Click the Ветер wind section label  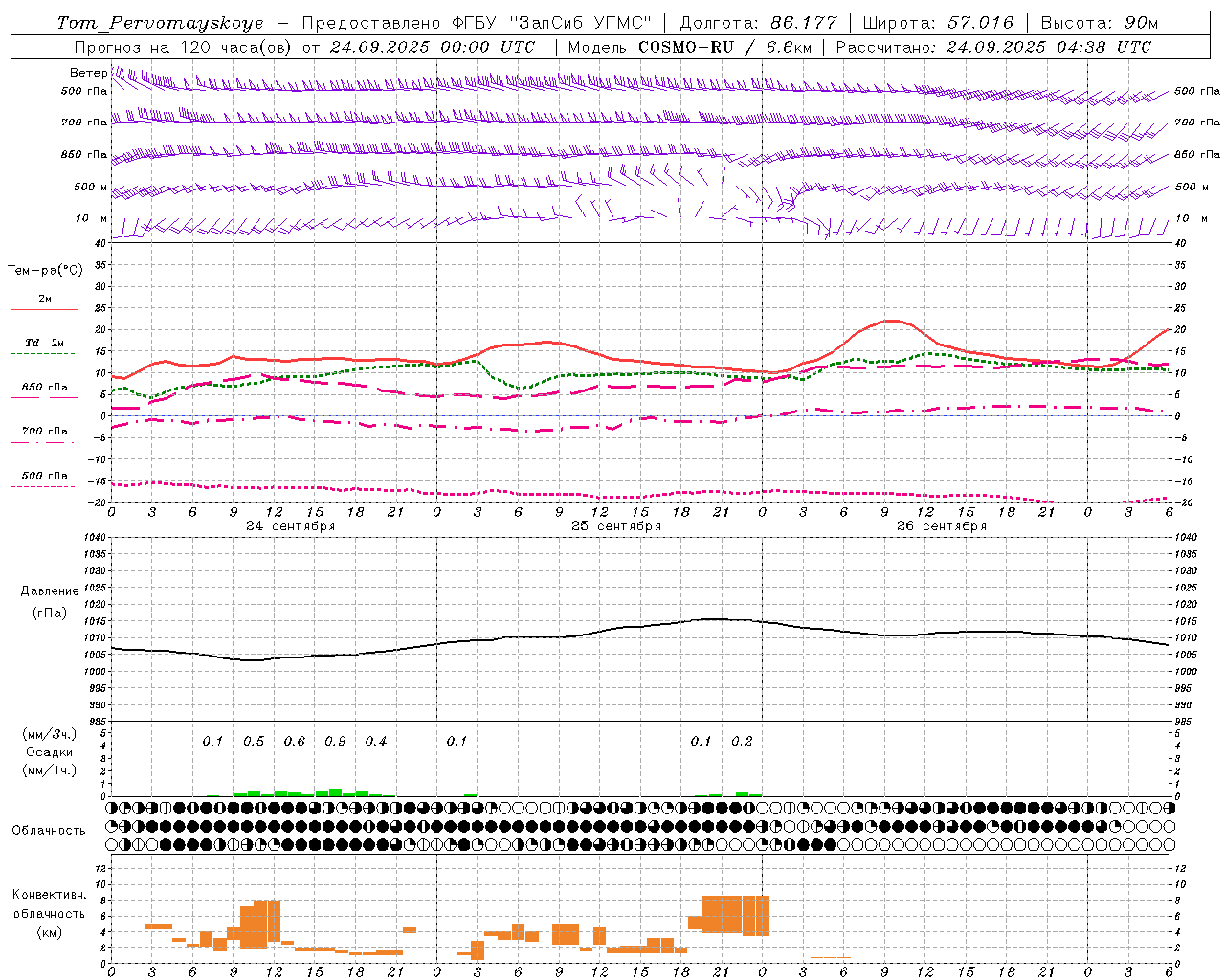click(x=88, y=73)
